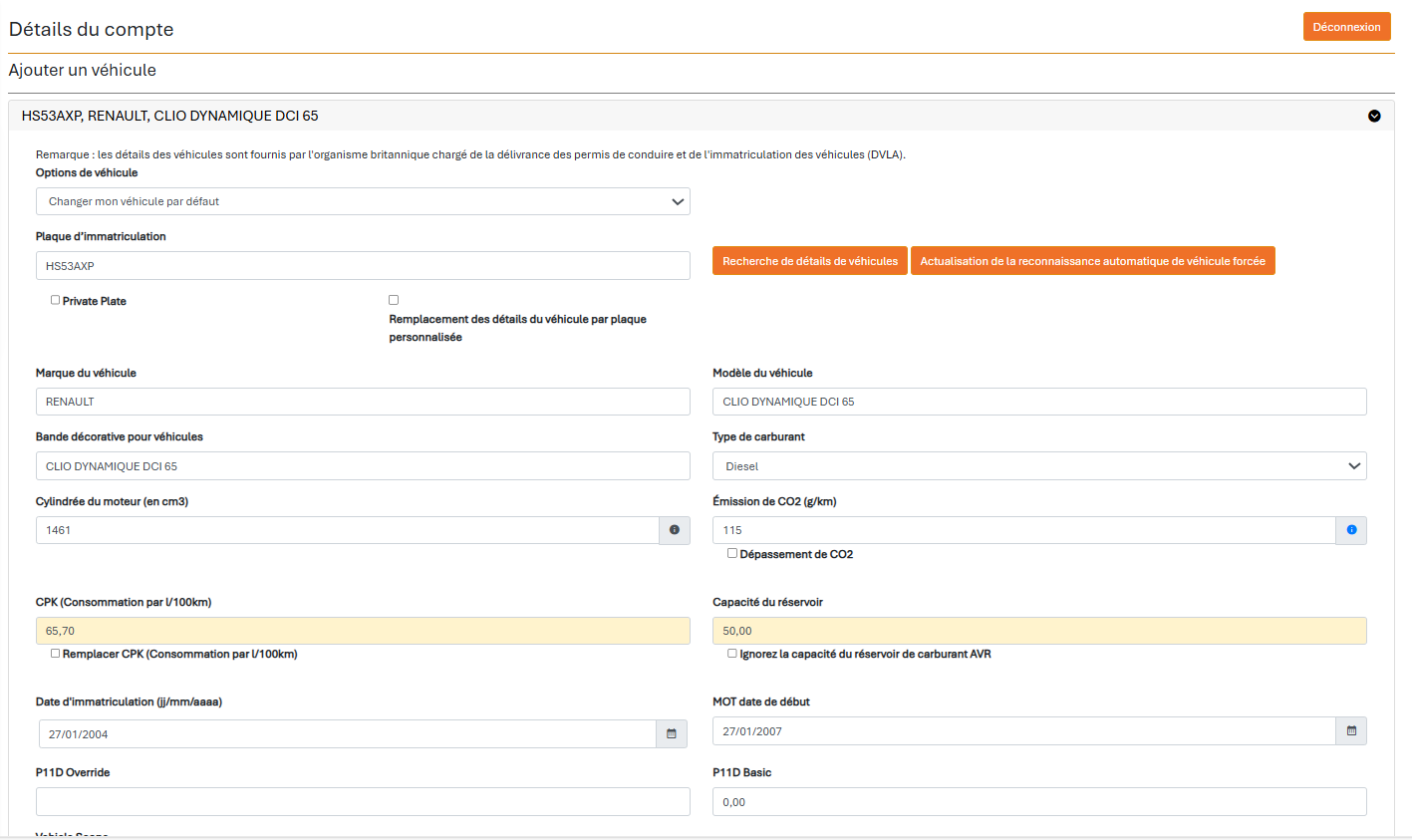The width and height of the screenshot is (1412, 840).
Task: Click the MOT date de début input
Action: coord(1024,730)
